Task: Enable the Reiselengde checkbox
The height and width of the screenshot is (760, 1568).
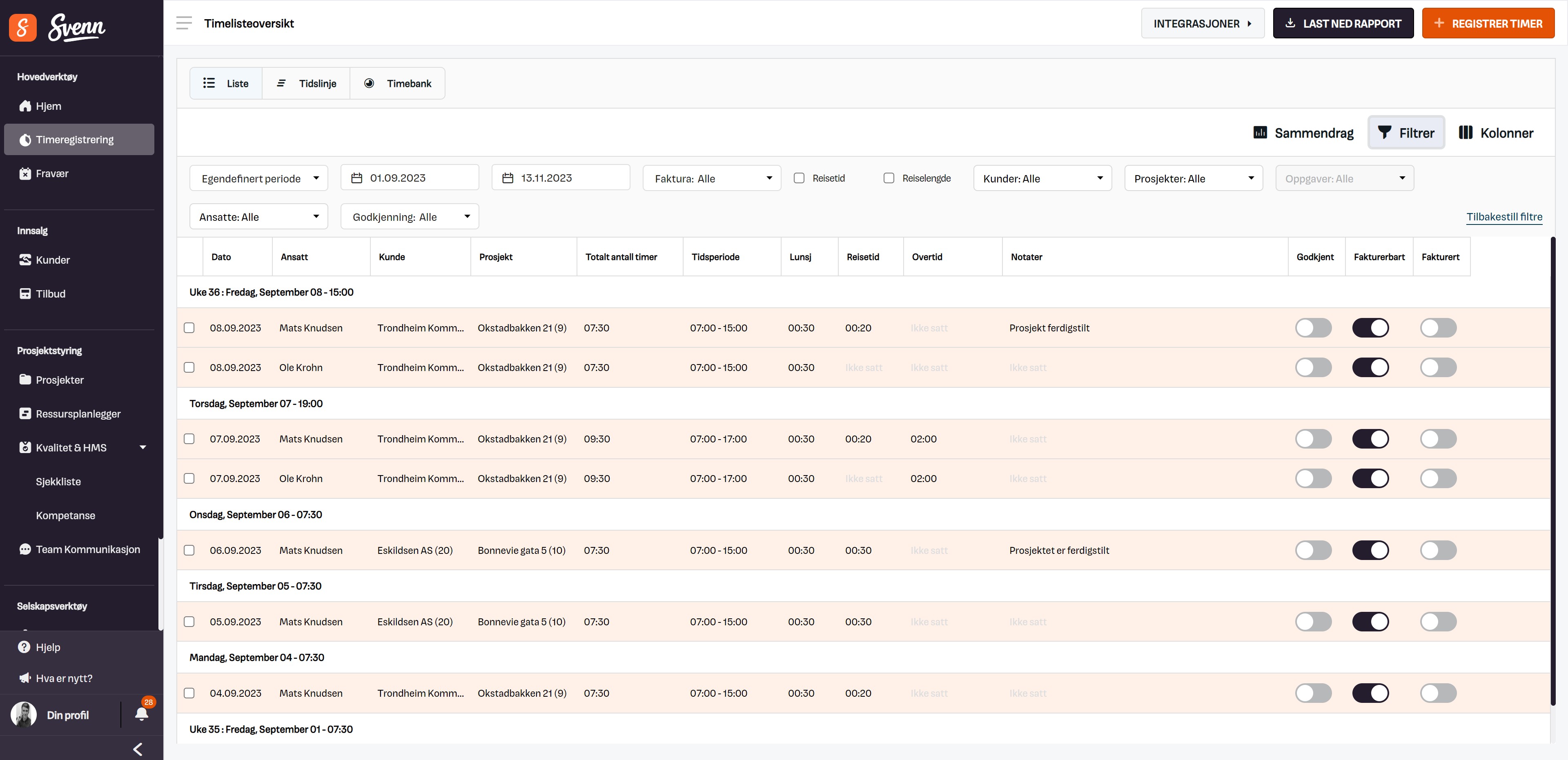Action: tap(889, 178)
